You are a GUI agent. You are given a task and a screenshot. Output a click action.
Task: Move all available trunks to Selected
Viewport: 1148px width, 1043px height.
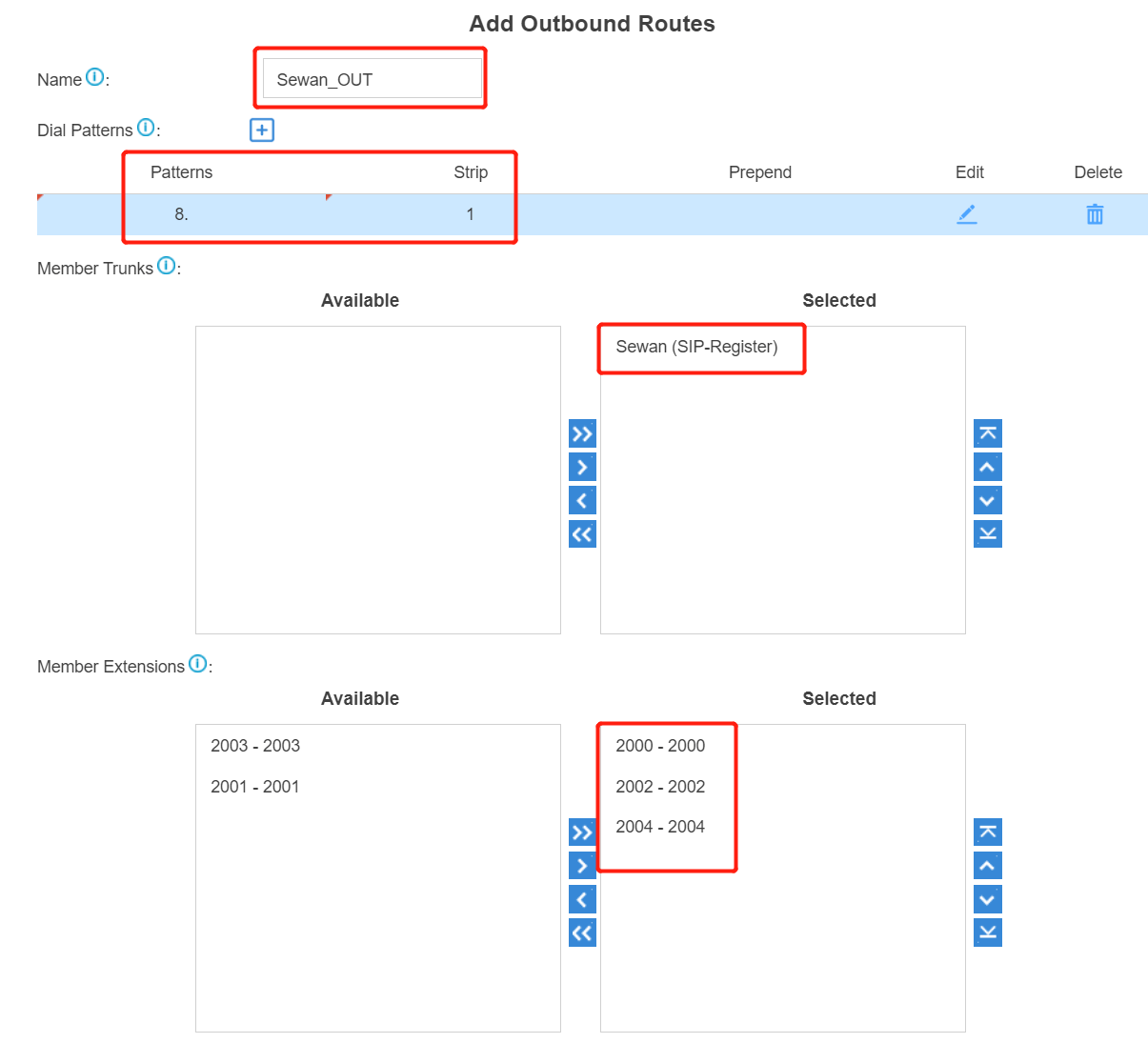tap(582, 432)
